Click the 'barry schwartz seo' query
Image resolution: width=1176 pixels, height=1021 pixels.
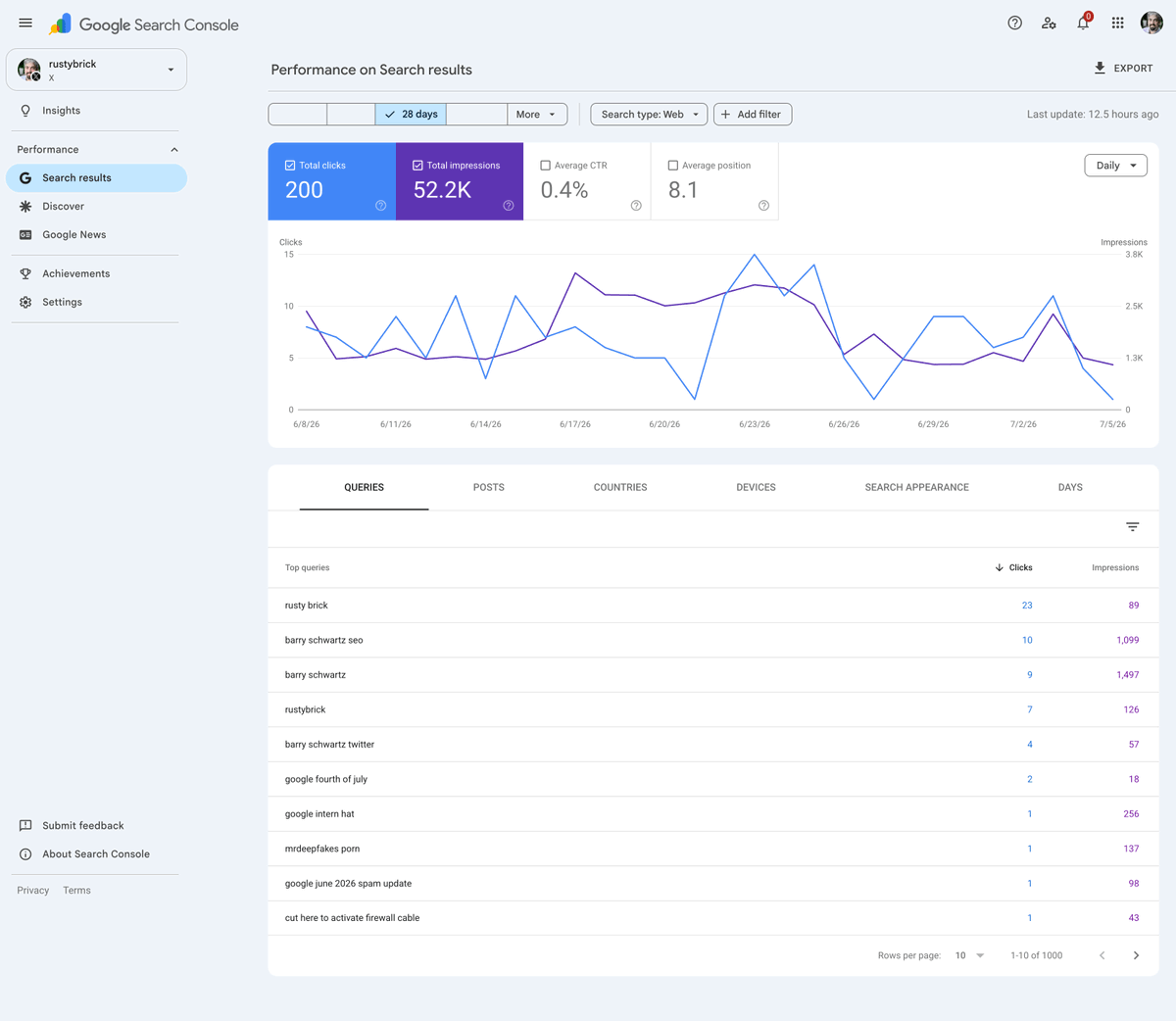[x=323, y=641]
